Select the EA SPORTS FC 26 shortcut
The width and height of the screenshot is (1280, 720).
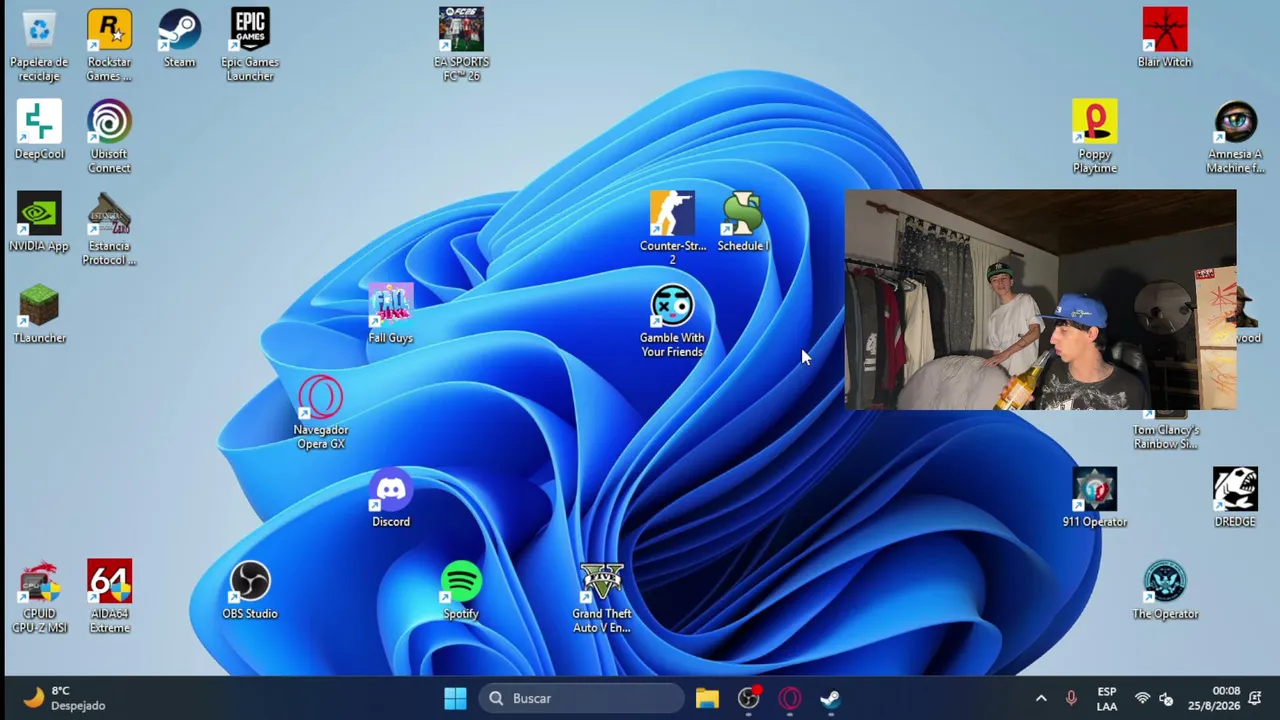(x=461, y=46)
